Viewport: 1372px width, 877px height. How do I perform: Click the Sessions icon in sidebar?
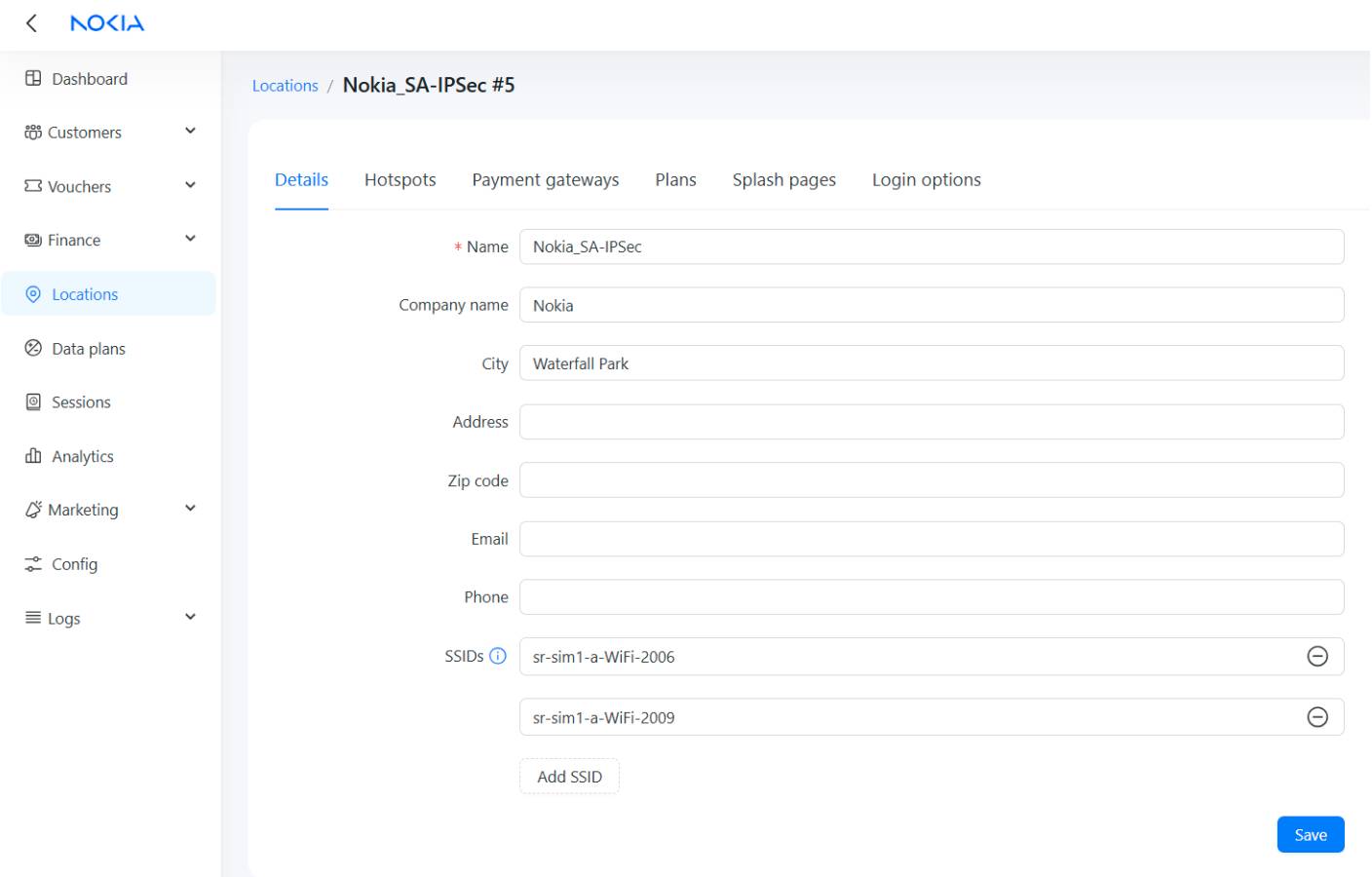click(x=33, y=401)
